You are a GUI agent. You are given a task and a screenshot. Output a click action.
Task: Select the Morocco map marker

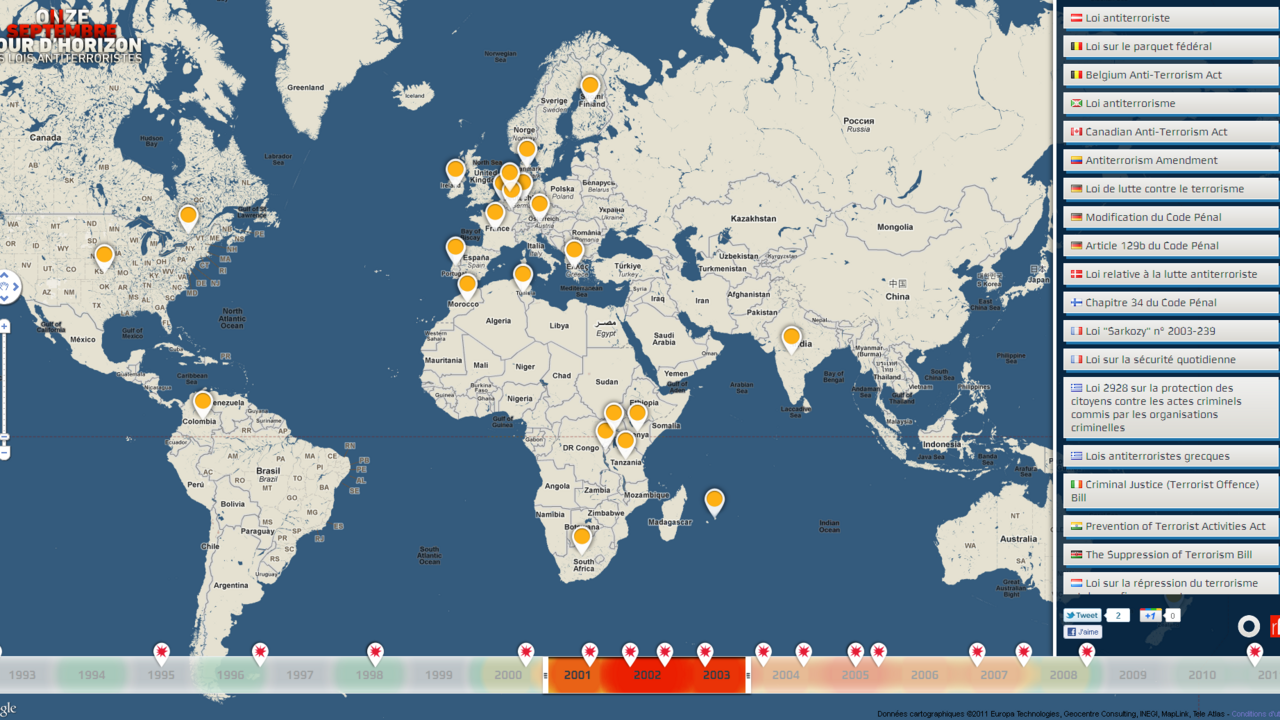466,284
